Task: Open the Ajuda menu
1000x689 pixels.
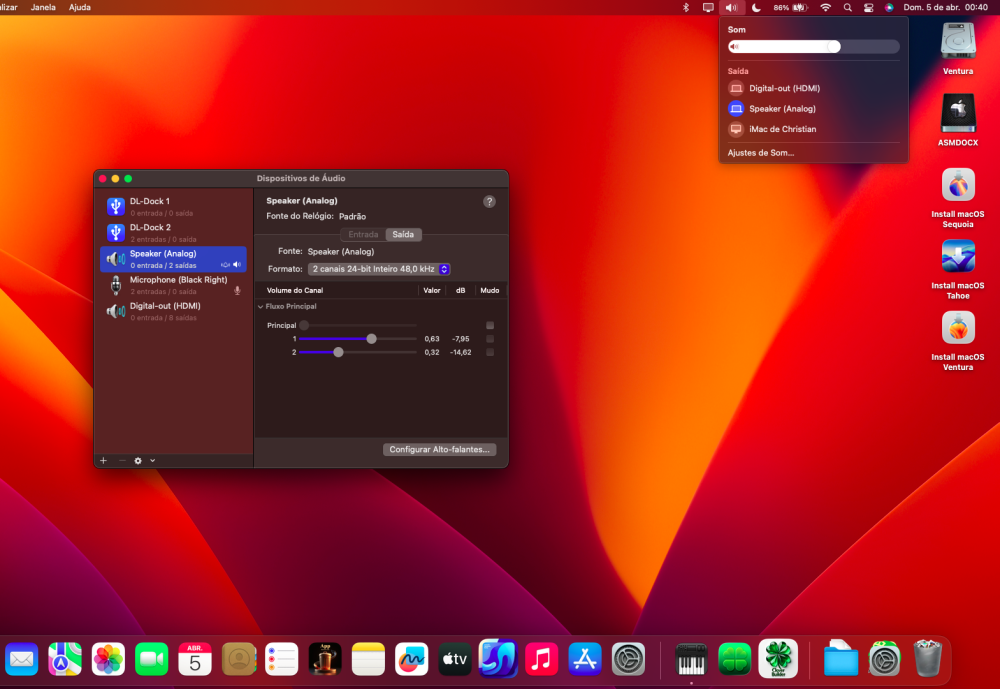Action: [x=80, y=8]
